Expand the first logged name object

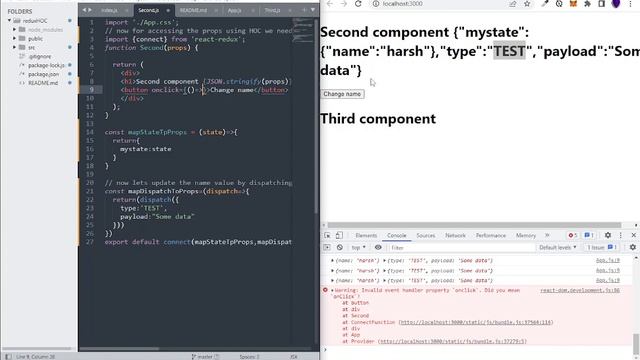[332, 260]
